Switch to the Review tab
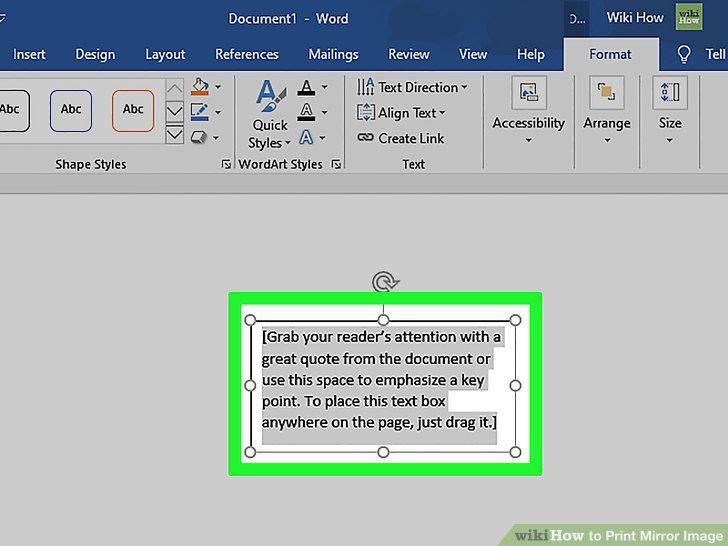 (x=409, y=54)
